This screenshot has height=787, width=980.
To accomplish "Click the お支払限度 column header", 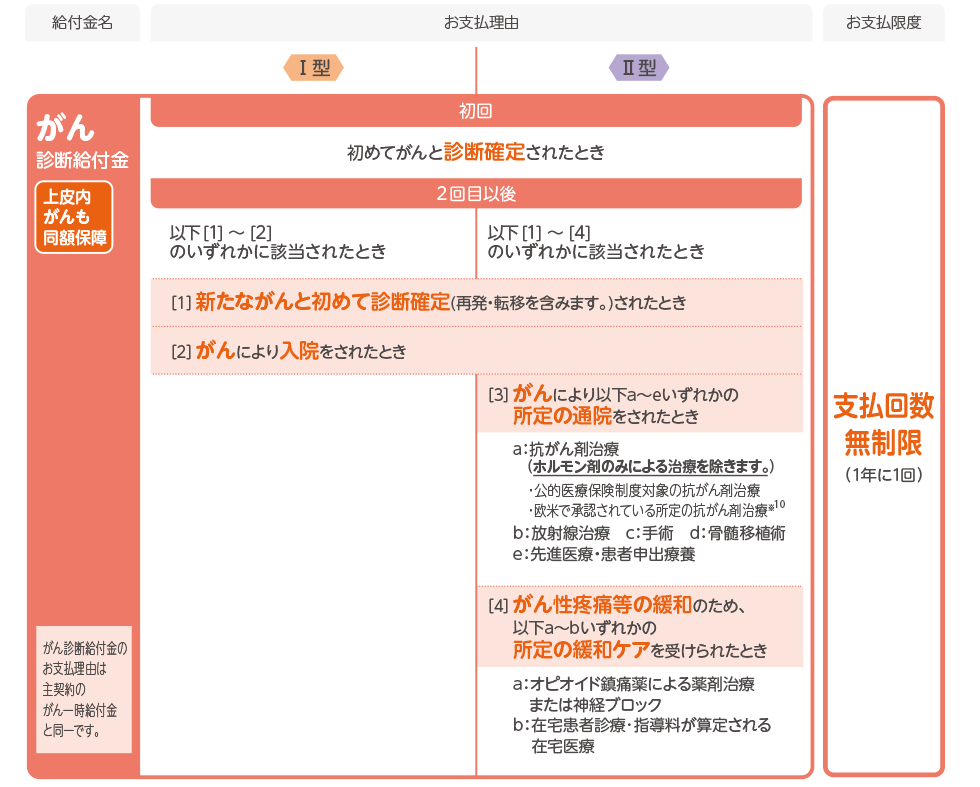I will tap(883, 23).
